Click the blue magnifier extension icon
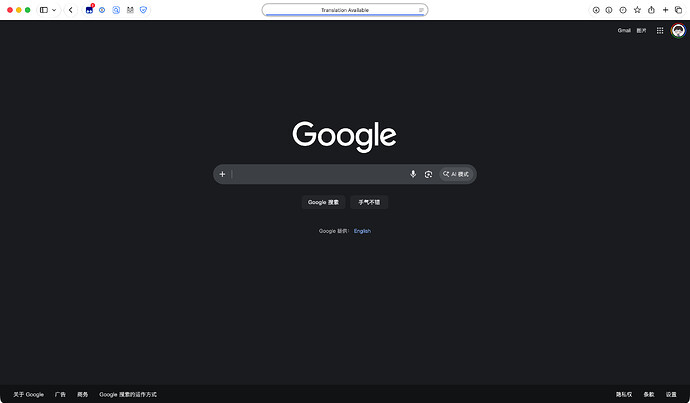Viewport: 690px width, 403px height. (x=116, y=10)
